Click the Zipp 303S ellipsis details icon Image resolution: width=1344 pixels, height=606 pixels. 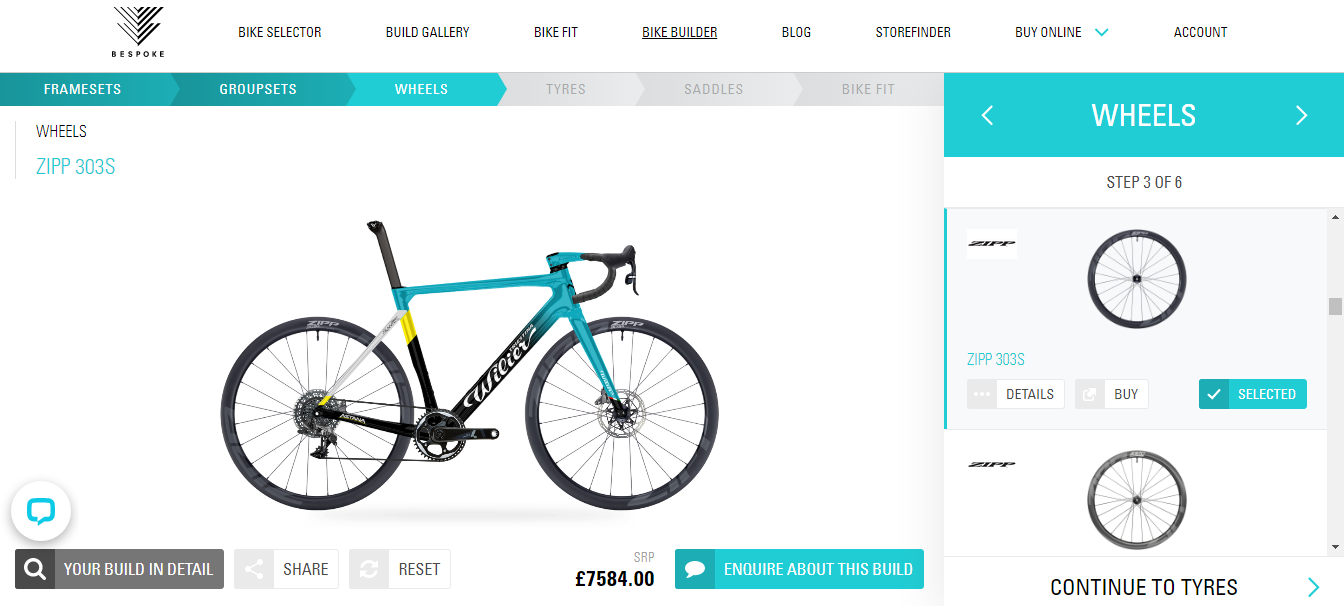[982, 394]
